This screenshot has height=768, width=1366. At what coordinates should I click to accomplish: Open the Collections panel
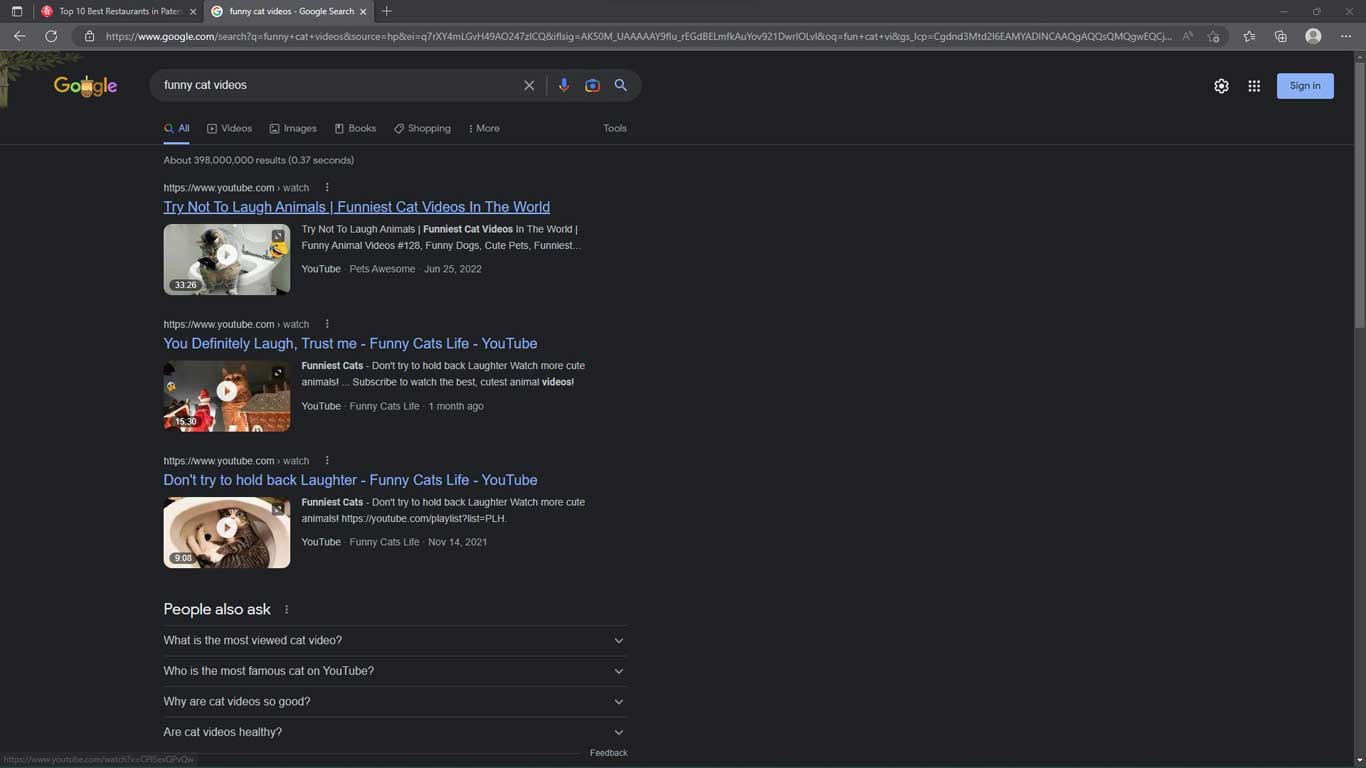point(1281,36)
